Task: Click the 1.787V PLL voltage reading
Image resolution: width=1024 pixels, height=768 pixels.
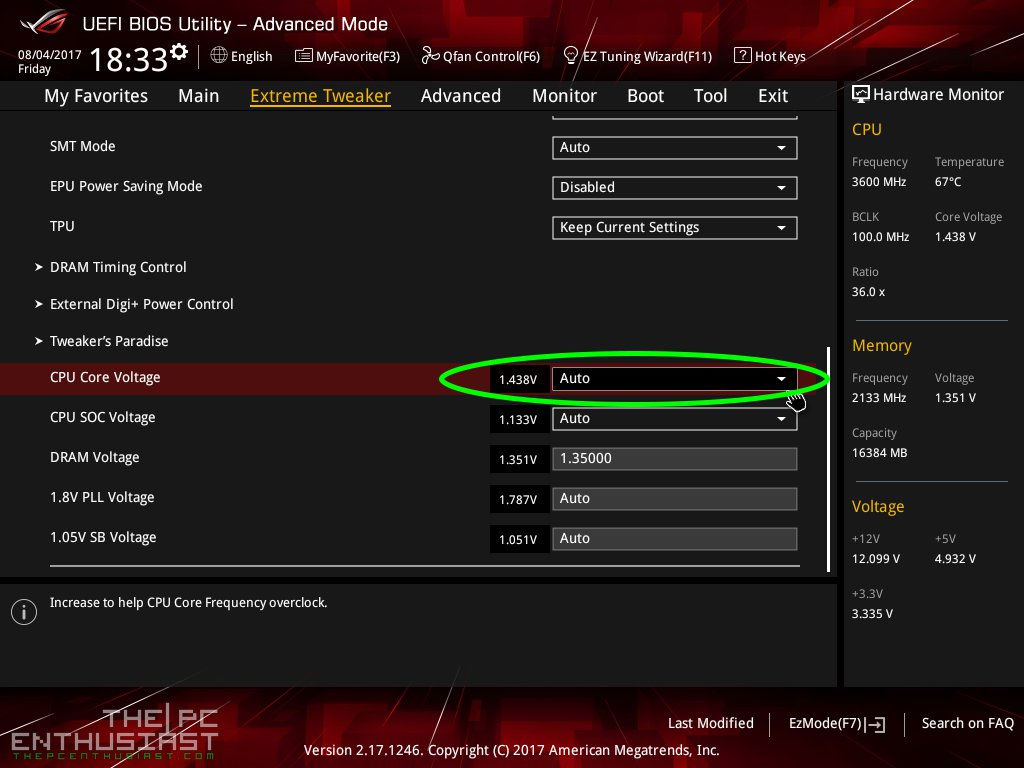Action: pos(518,500)
